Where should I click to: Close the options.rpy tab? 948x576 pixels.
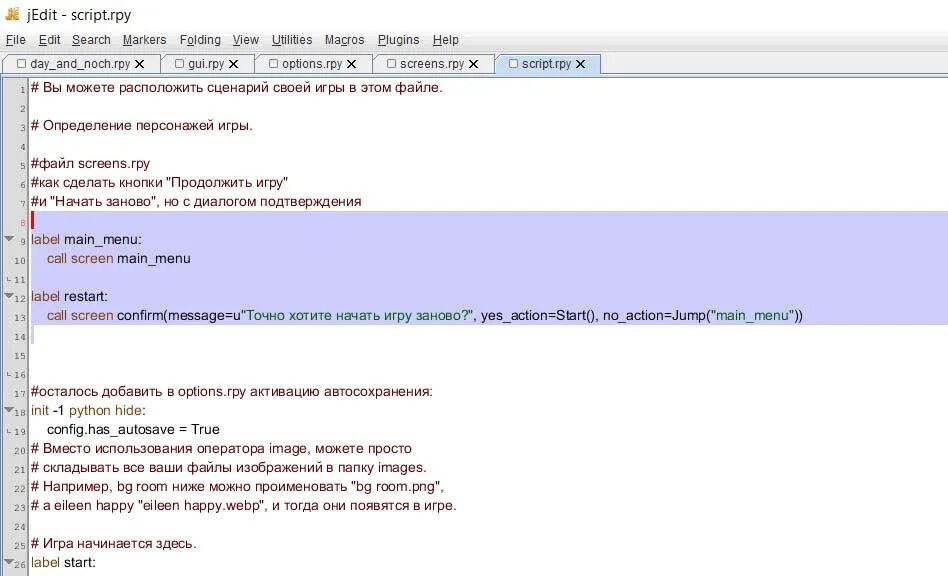point(351,64)
